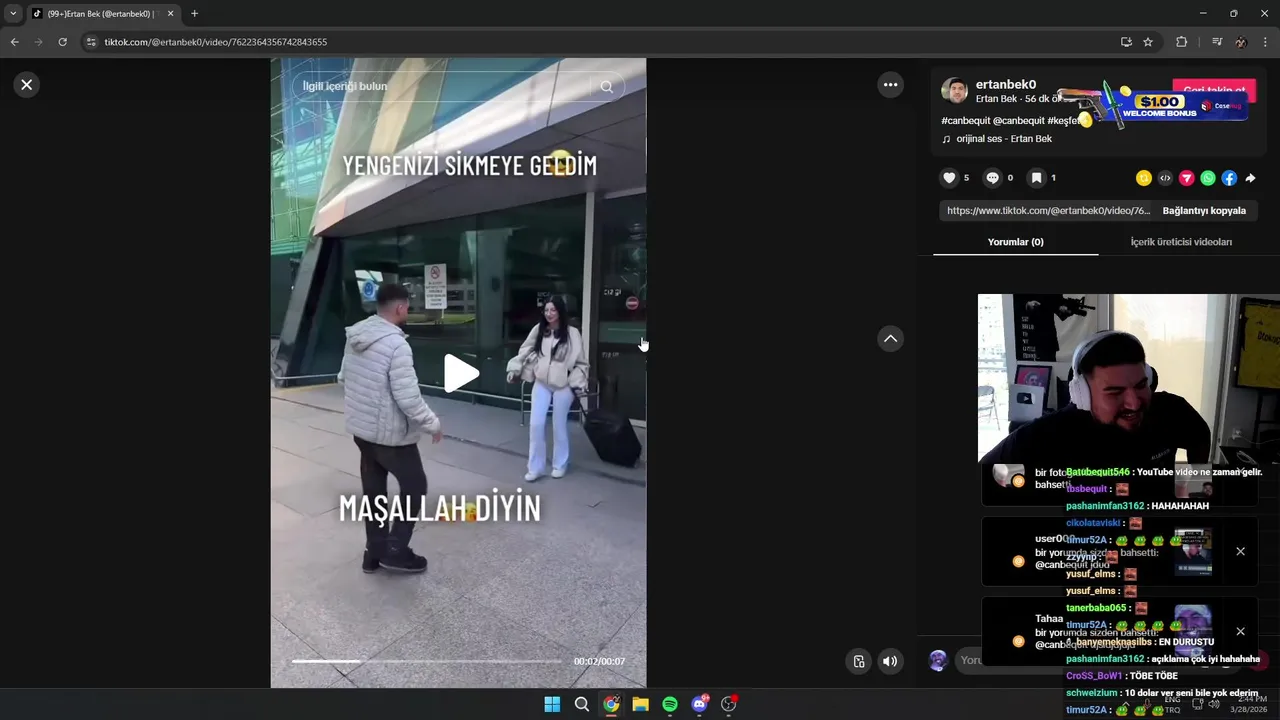Go to previous video with up chevron
The image size is (1280, 720).
pos(890,339)
